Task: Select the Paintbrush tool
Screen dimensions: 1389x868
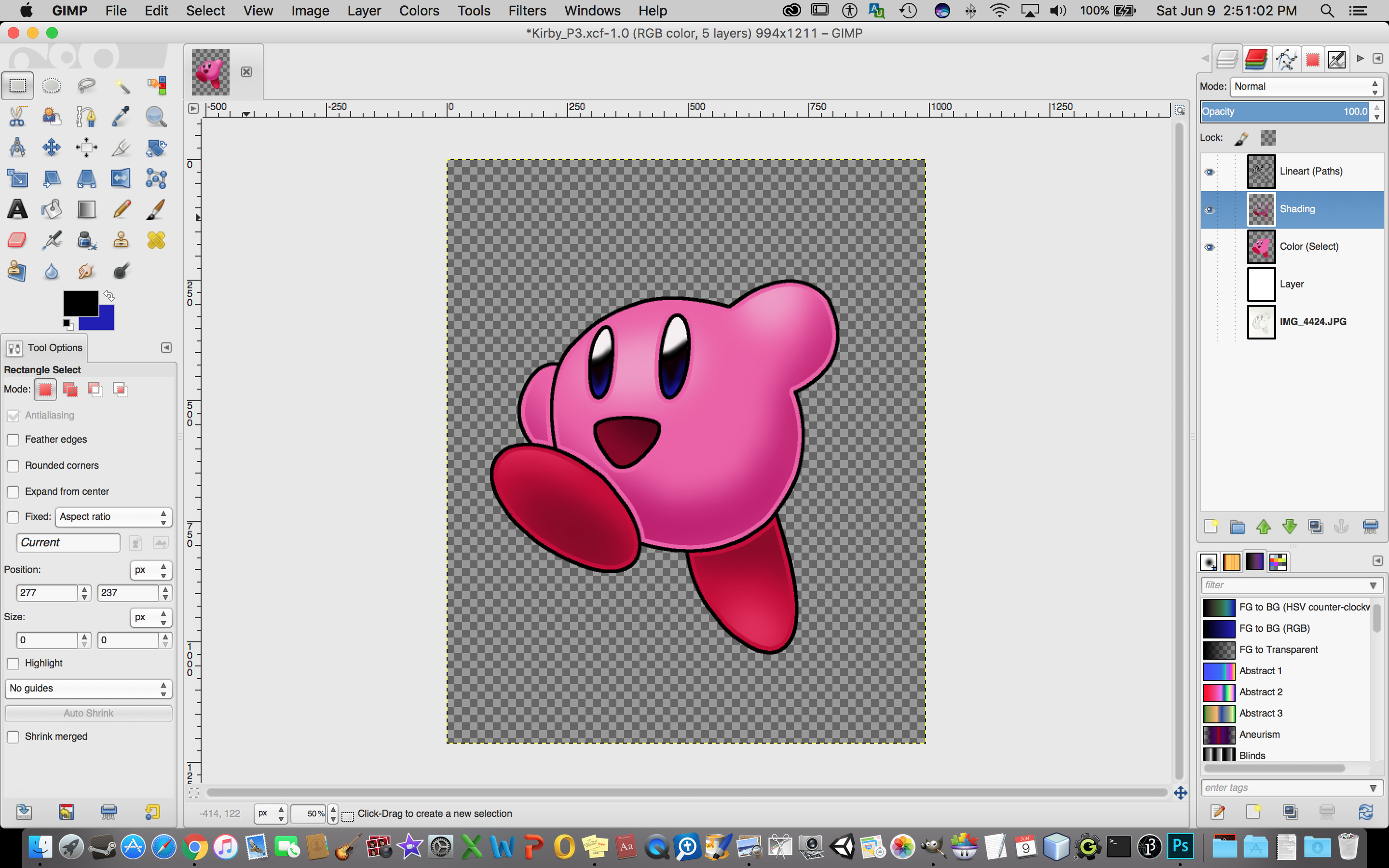Action: [x=156, y=209]
